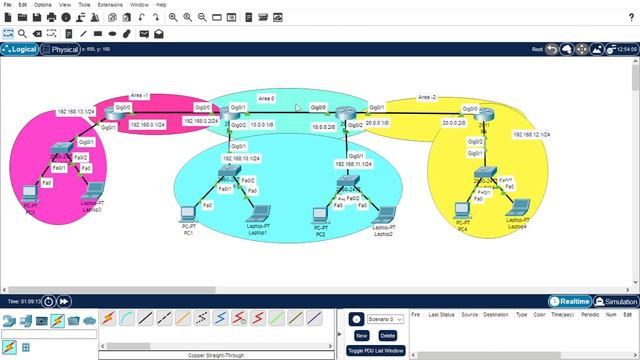
Task: Select the Network Devices category icon
Action: [x=9, y=321]
